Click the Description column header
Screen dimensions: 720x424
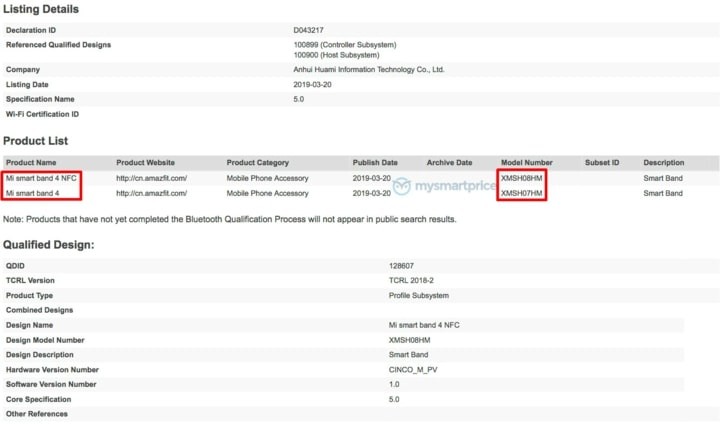[664, 163]
